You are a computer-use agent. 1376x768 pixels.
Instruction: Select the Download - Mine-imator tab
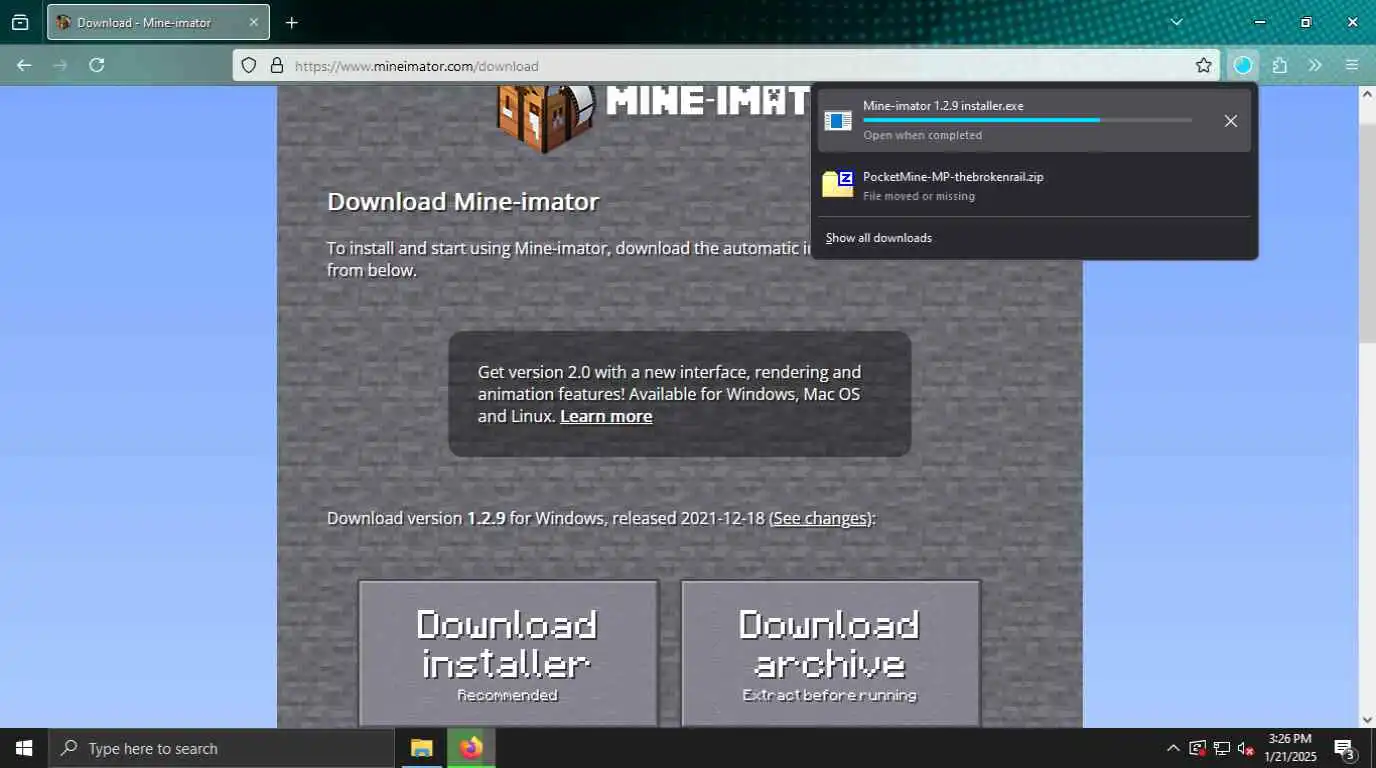coord(156,22)
